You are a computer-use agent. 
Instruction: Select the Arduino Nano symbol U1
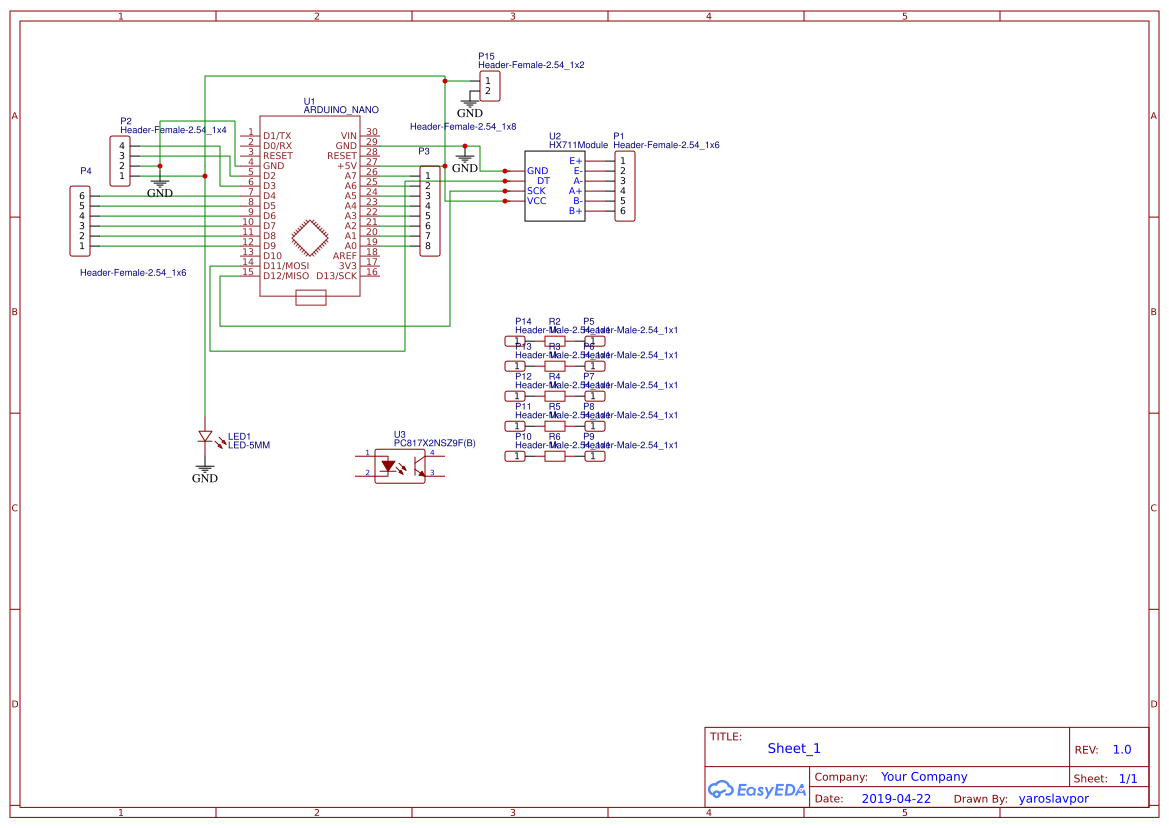pyautogui.click(x=310, y=200)
